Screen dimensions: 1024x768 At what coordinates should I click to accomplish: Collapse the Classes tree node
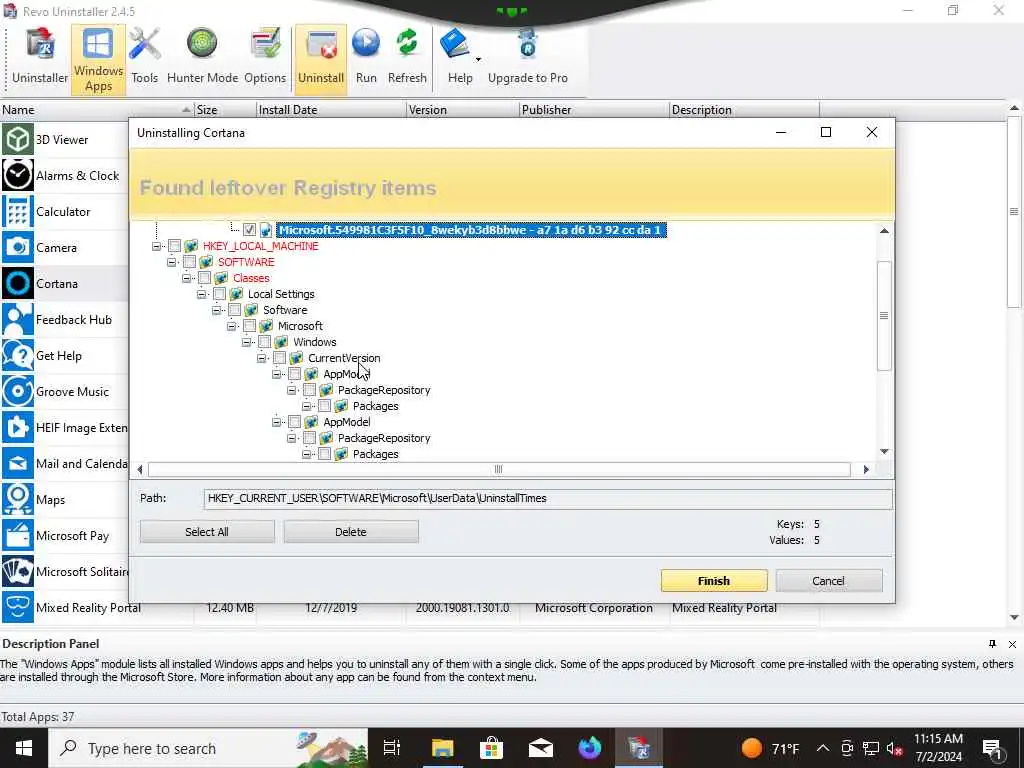pos(187,278)
